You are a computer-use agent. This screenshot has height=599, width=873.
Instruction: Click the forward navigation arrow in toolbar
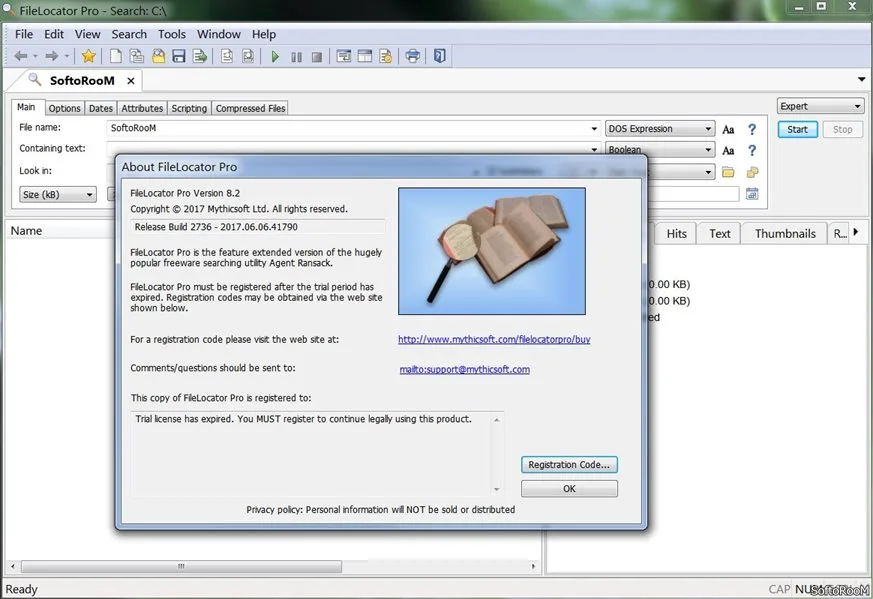pos(52,56)
